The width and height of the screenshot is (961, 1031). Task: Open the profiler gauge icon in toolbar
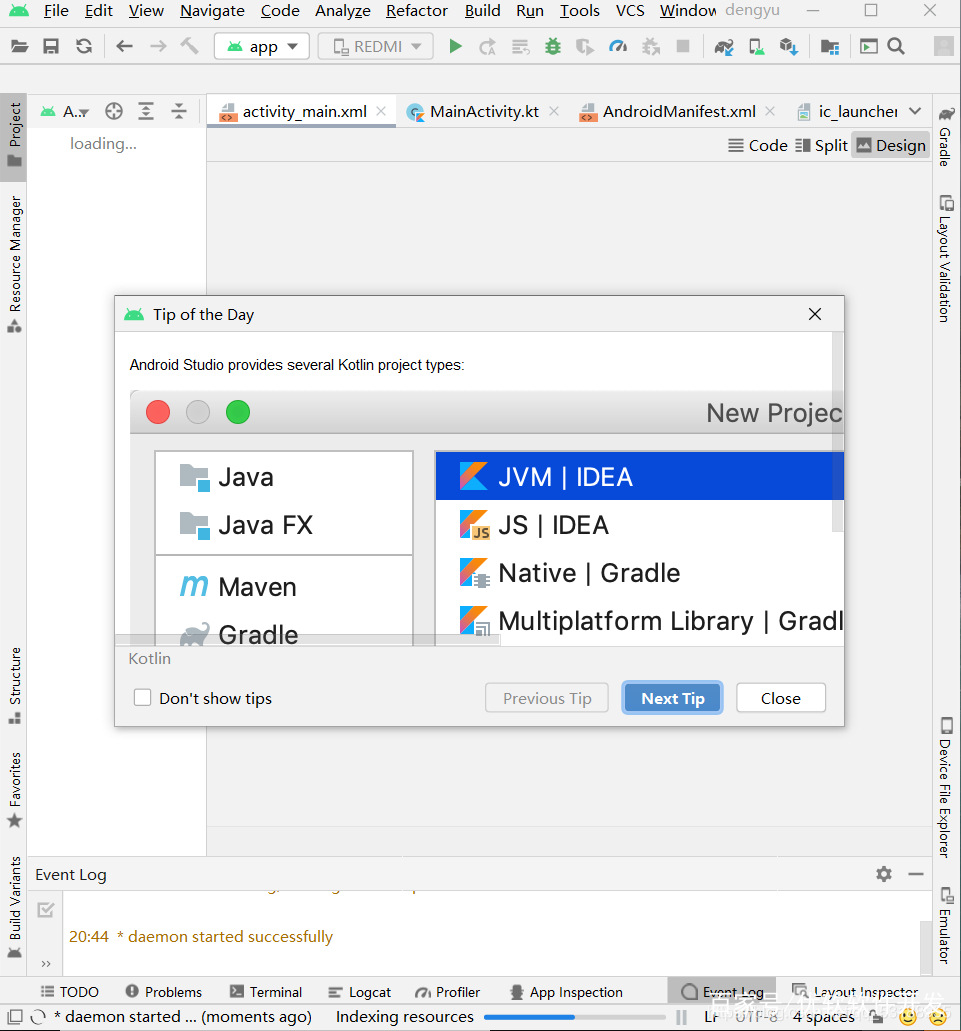(x=618, y=47)
